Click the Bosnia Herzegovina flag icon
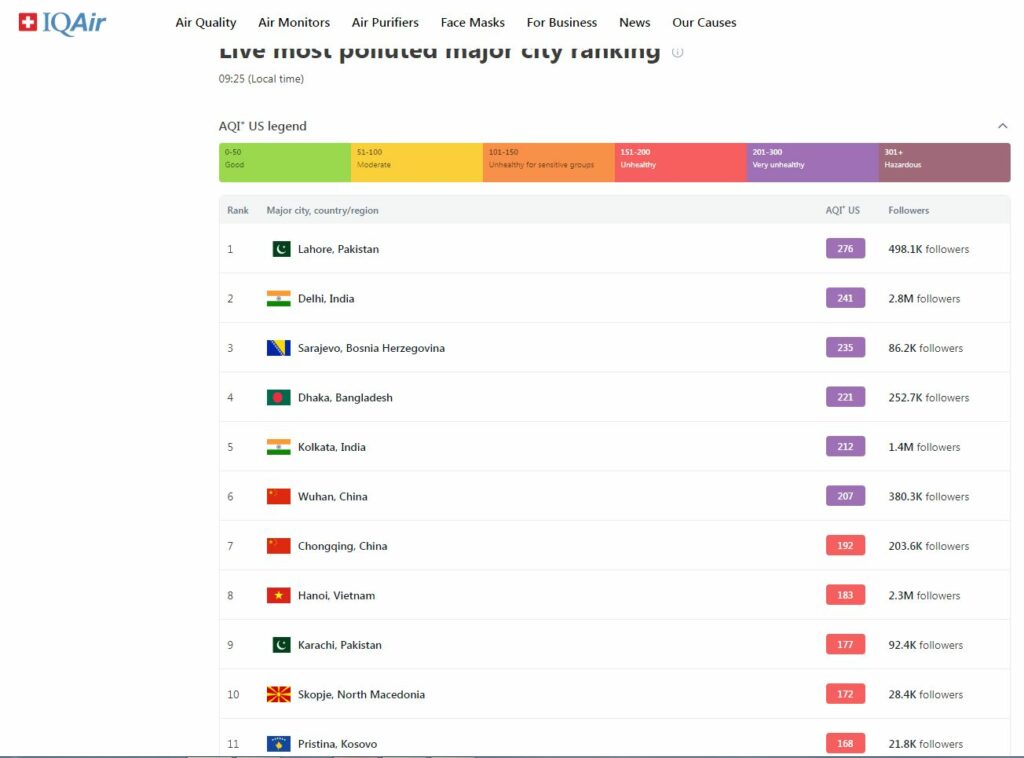The height and width of the screenshot is (758, 1024). pyautogui.click(x=278, y=348)
